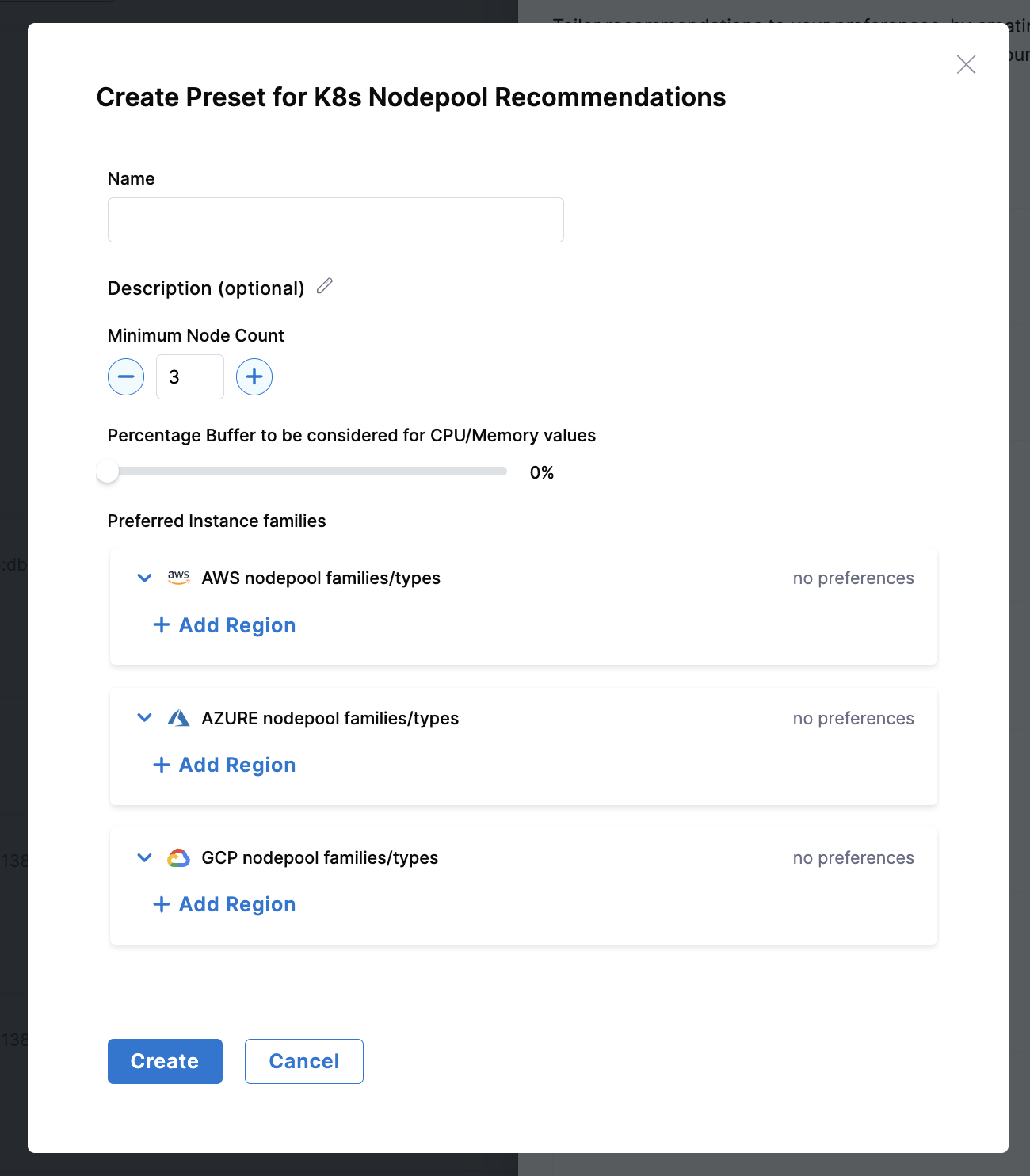Viewport: 1030px width, 1176px height.
Task: Click the GCP nodepool families/types header
Action: point(319,857)
